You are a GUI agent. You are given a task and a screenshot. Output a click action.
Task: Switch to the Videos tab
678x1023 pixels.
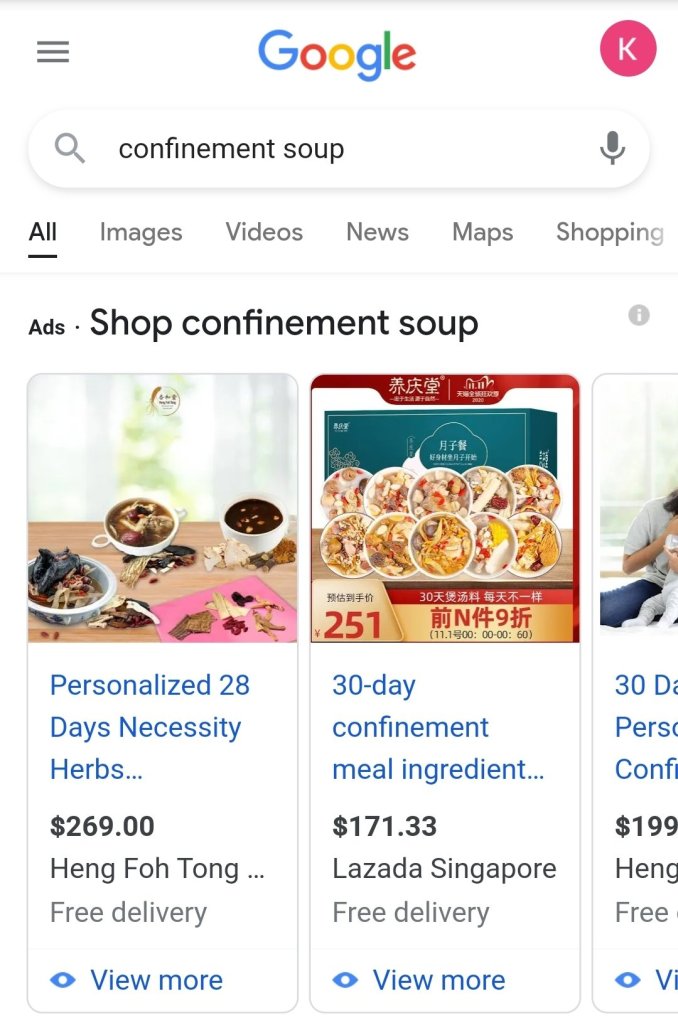coord(264,232)
